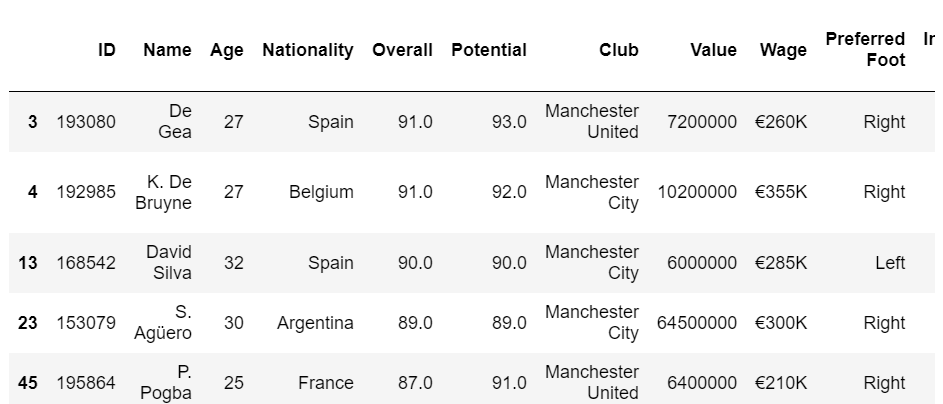Select the value cell 64500000

click(x=696, y=323)
